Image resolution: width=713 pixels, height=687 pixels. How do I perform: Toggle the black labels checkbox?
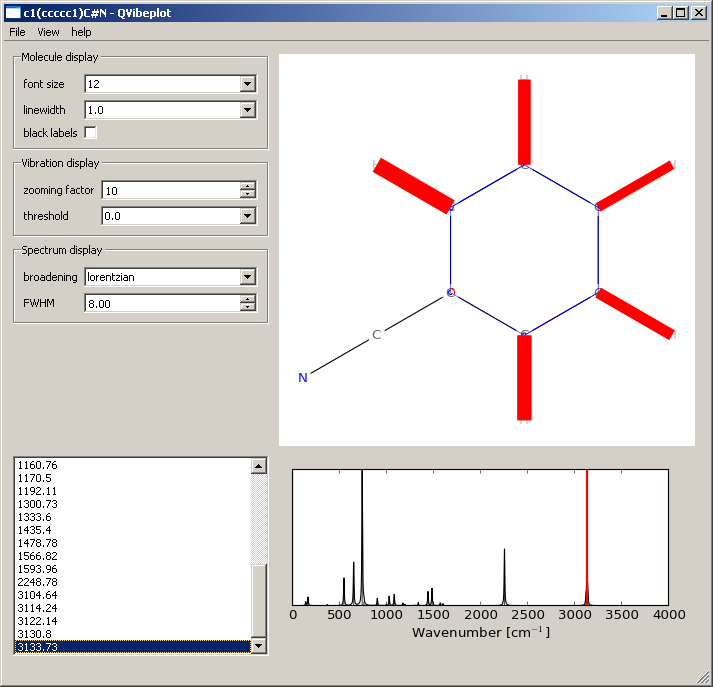91,133
